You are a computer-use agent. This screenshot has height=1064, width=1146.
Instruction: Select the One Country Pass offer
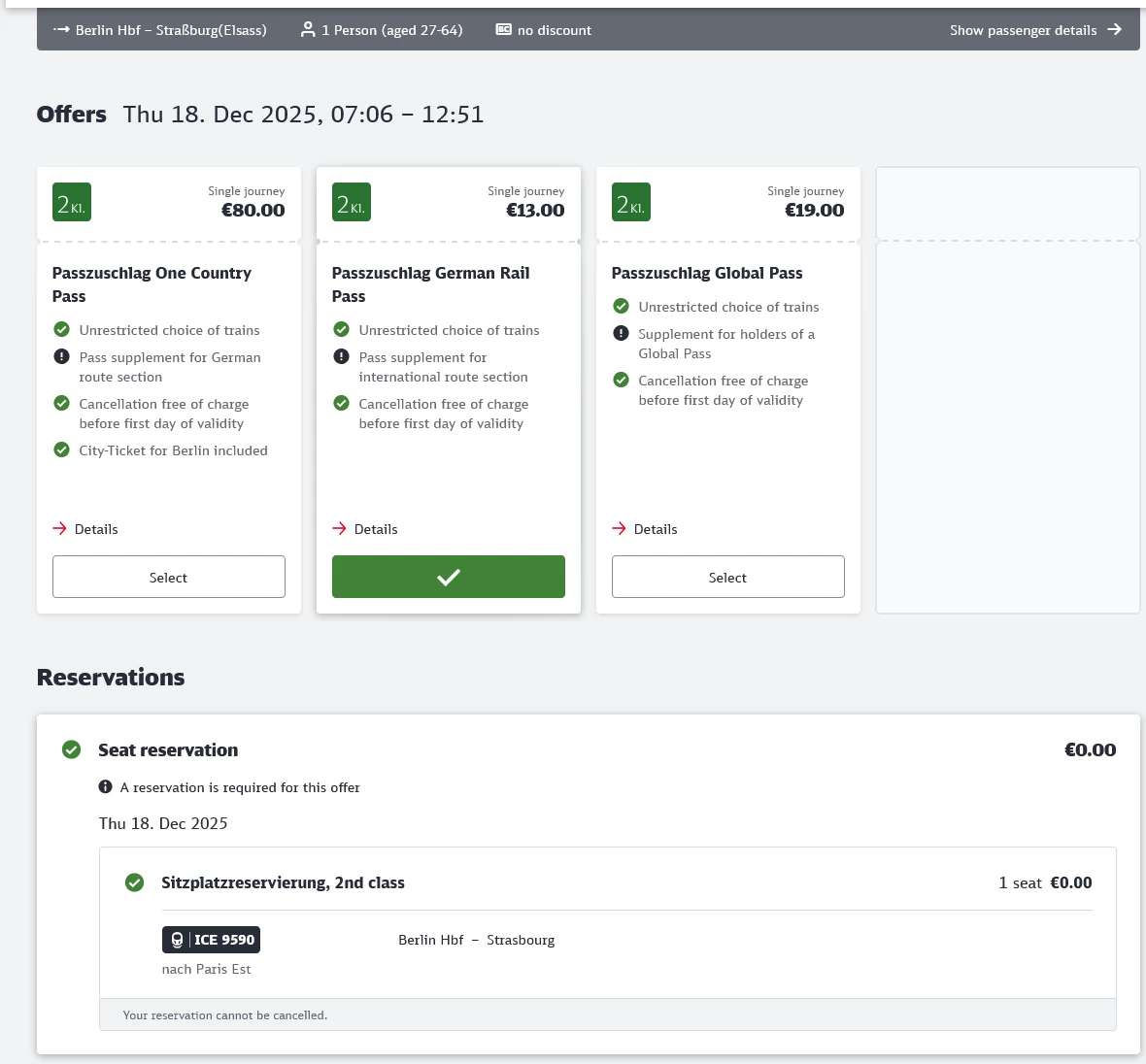click(169, 577)
